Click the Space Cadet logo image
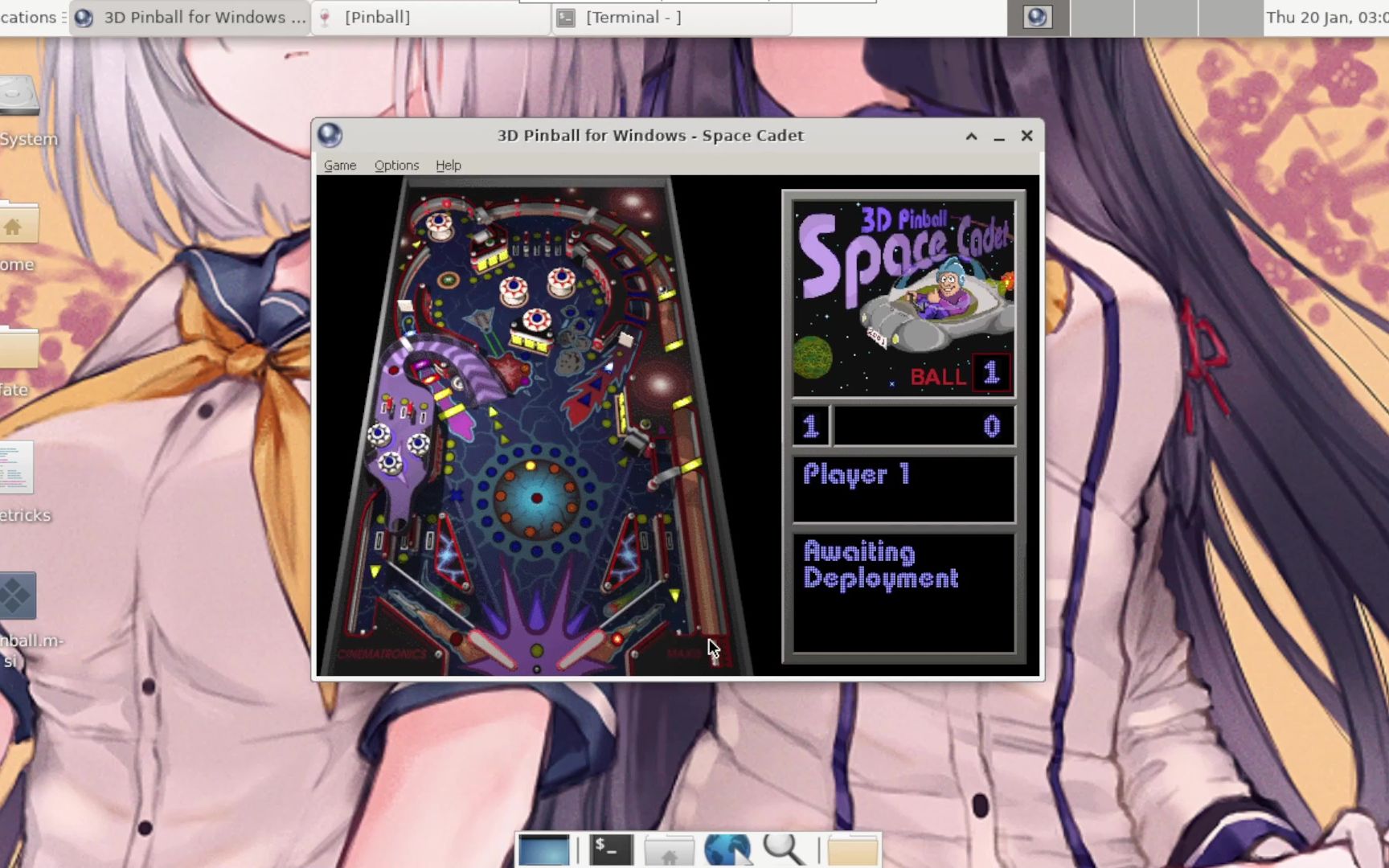The width and height of the screenshot is (1389, 868). click(904, 297)
